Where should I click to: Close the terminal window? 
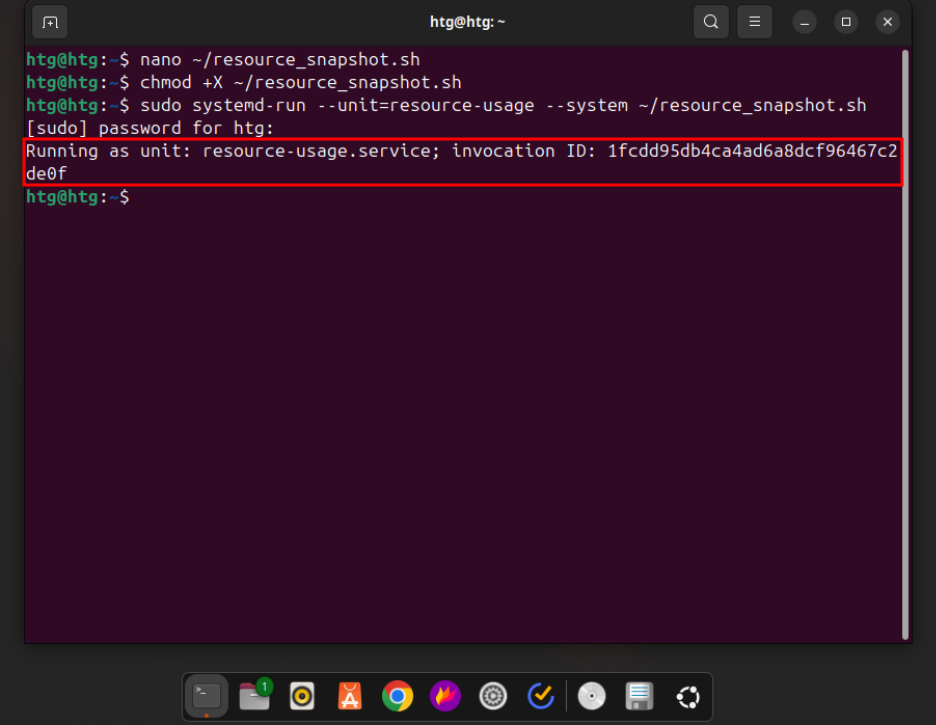click(x=888, y=22)
